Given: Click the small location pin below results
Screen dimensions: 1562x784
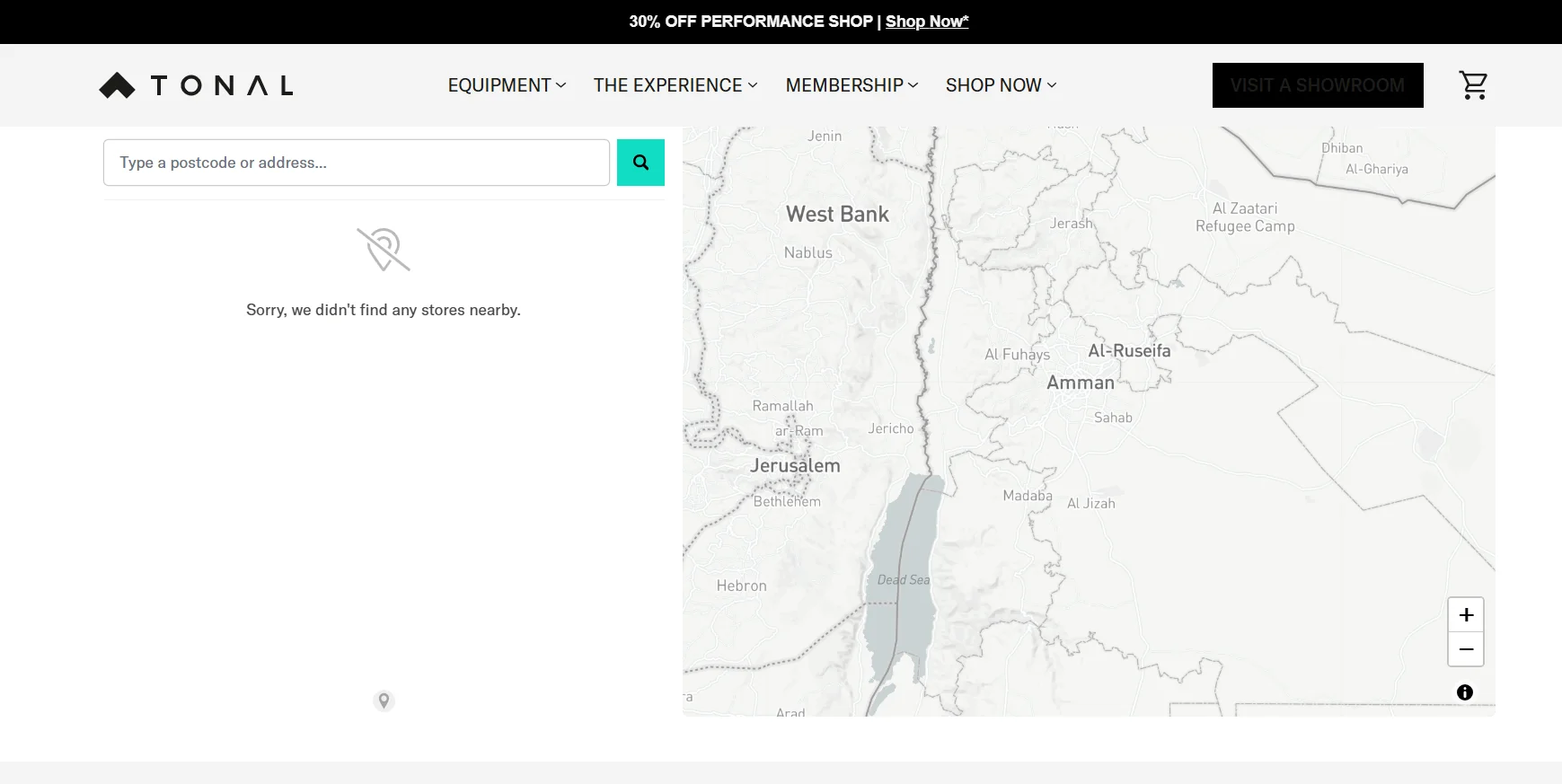Looking at the screenshot, I should (x=384, y=700).
